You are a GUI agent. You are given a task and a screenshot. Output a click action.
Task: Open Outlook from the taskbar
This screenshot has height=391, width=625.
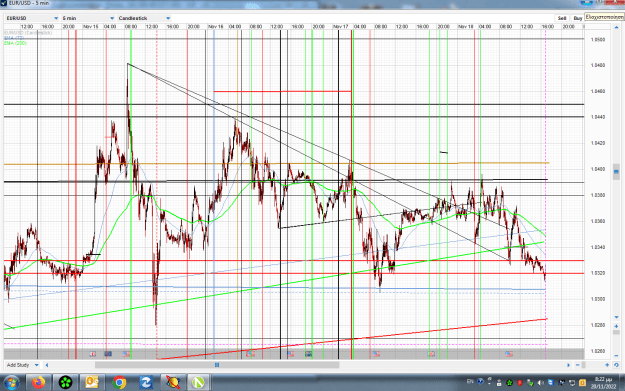click(92, 383)
